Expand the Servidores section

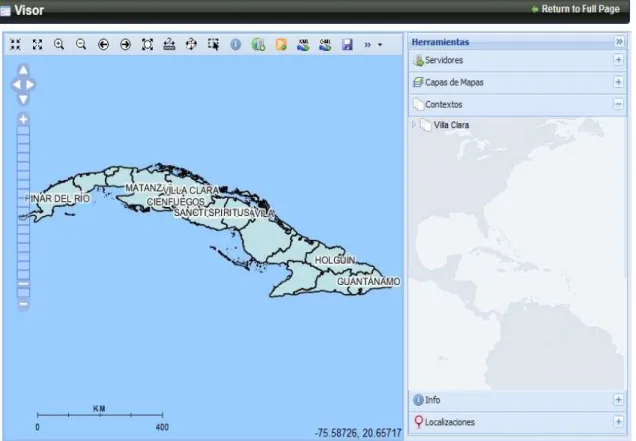618,60
